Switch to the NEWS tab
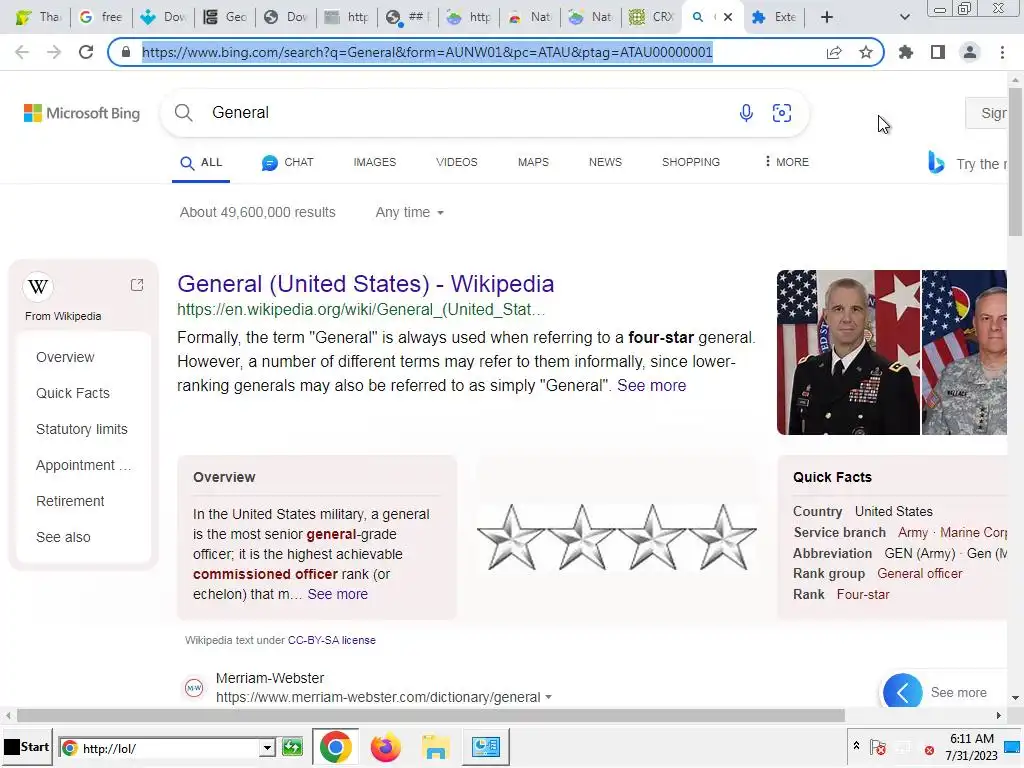 605,162
